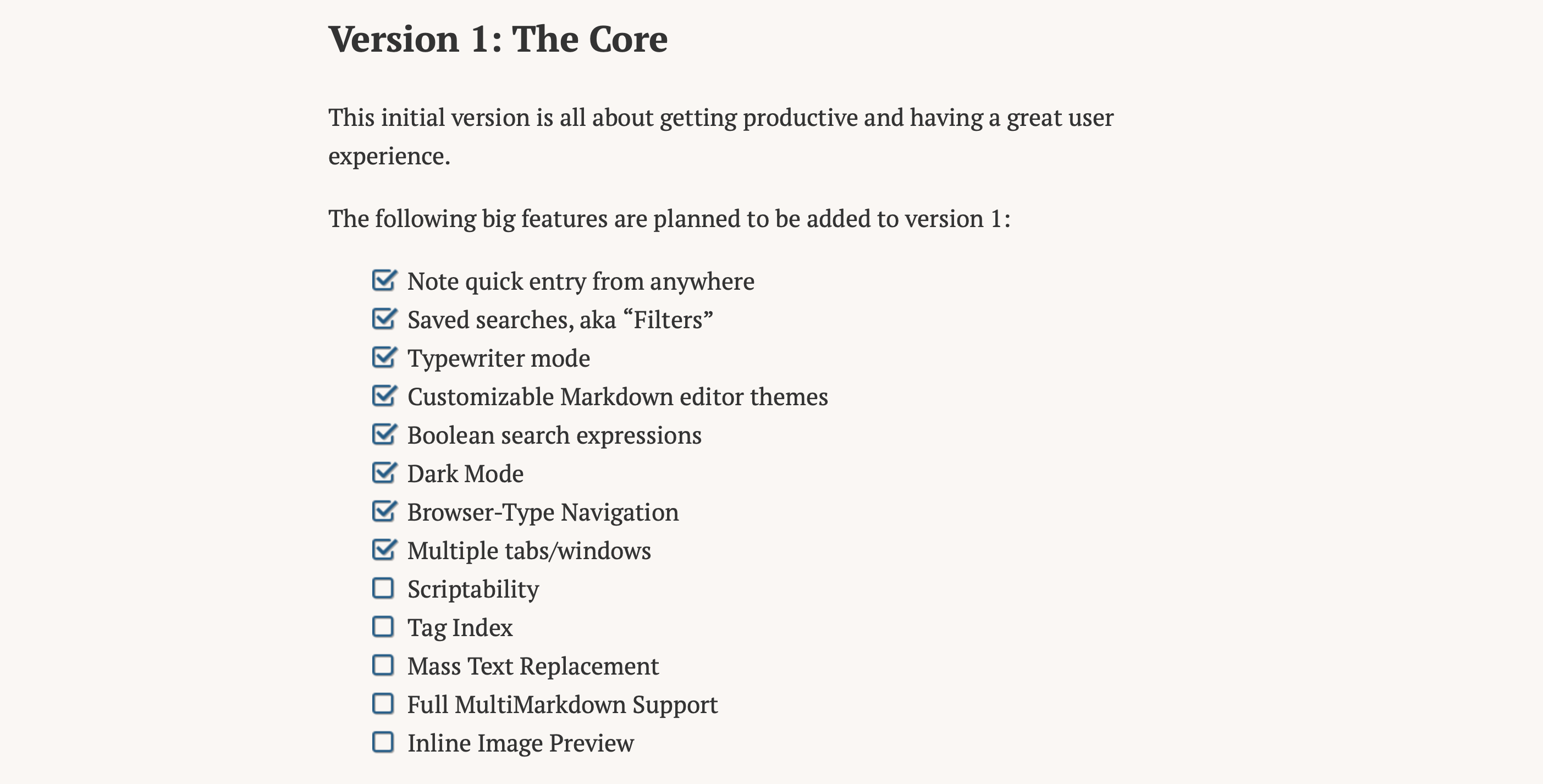Toggle the Browser-Type Navigation checkbox

point(383,511)
